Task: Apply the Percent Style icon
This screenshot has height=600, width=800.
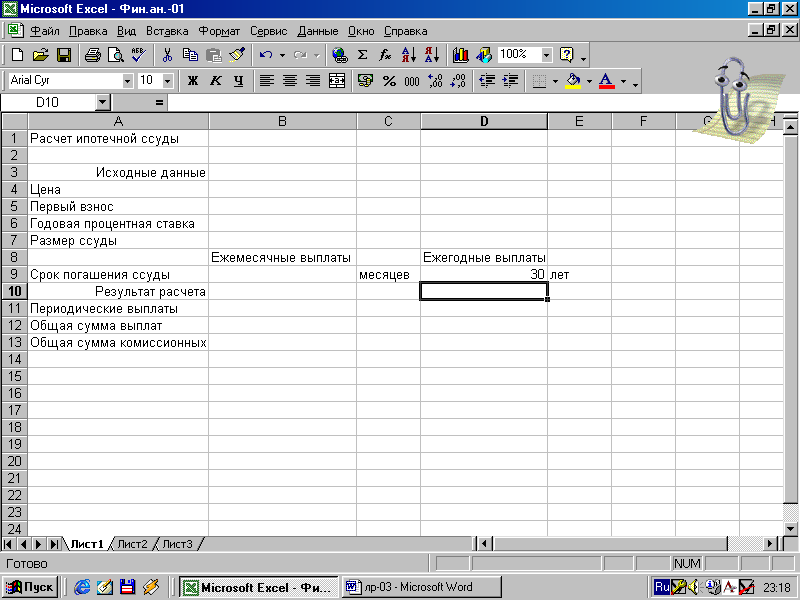Action: pos(389,81)
